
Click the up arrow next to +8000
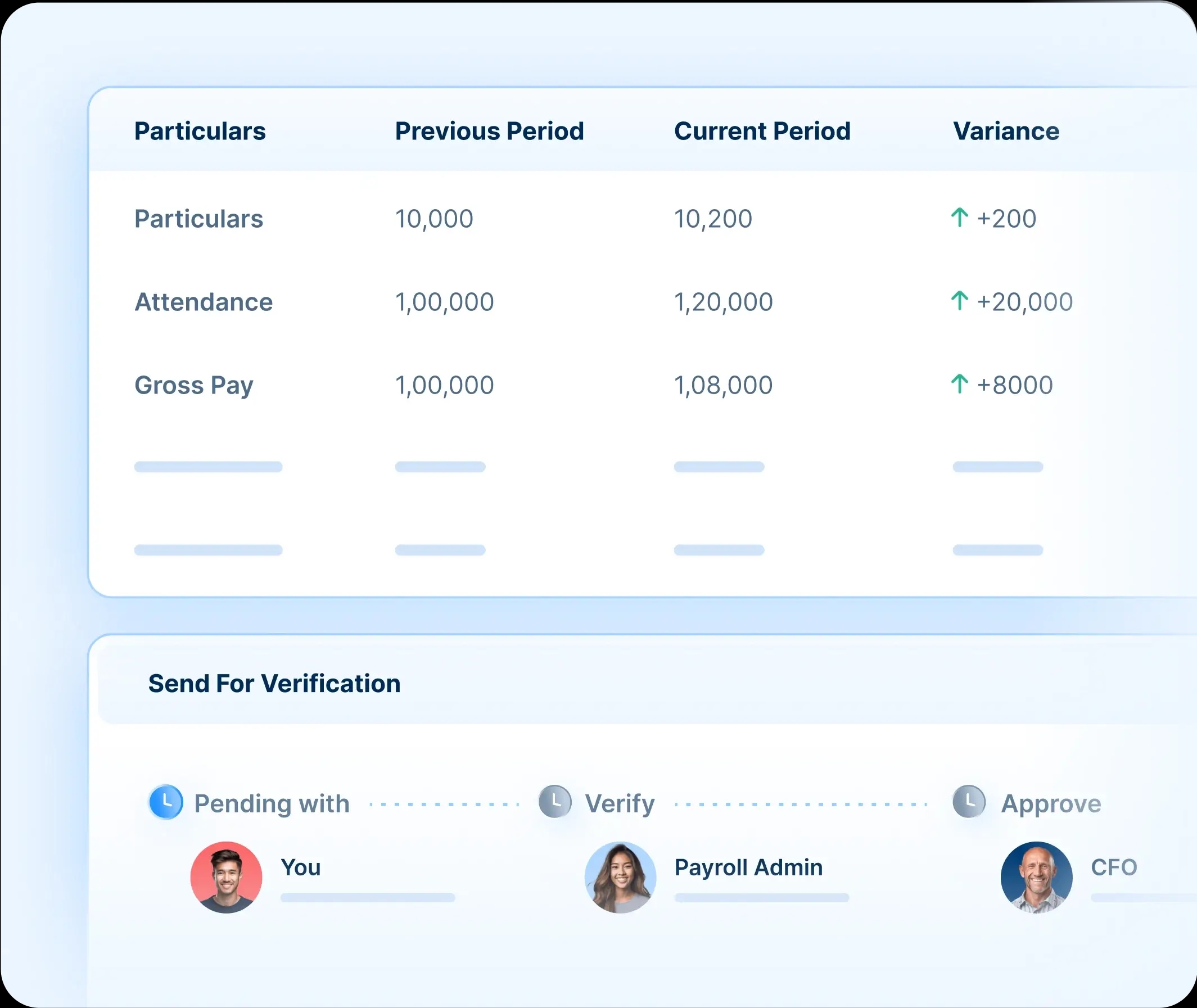961,385
